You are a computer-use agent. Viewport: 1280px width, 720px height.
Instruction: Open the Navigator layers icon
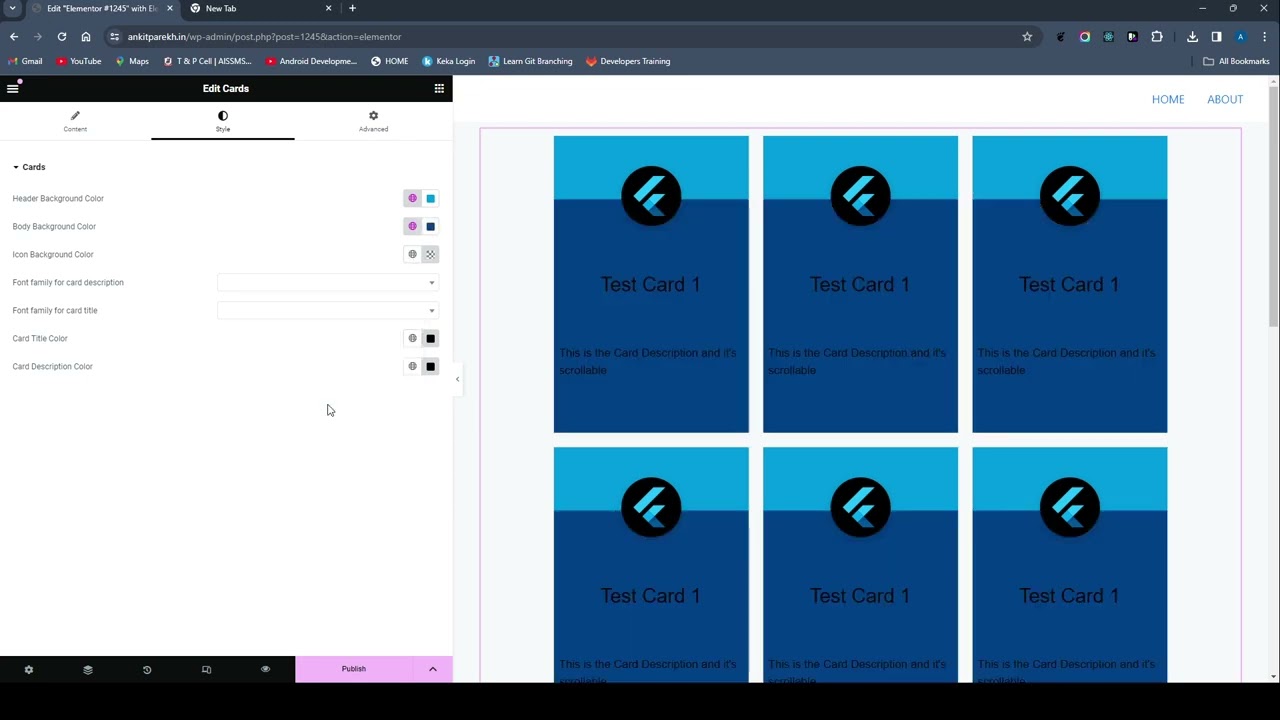point(88,669)
